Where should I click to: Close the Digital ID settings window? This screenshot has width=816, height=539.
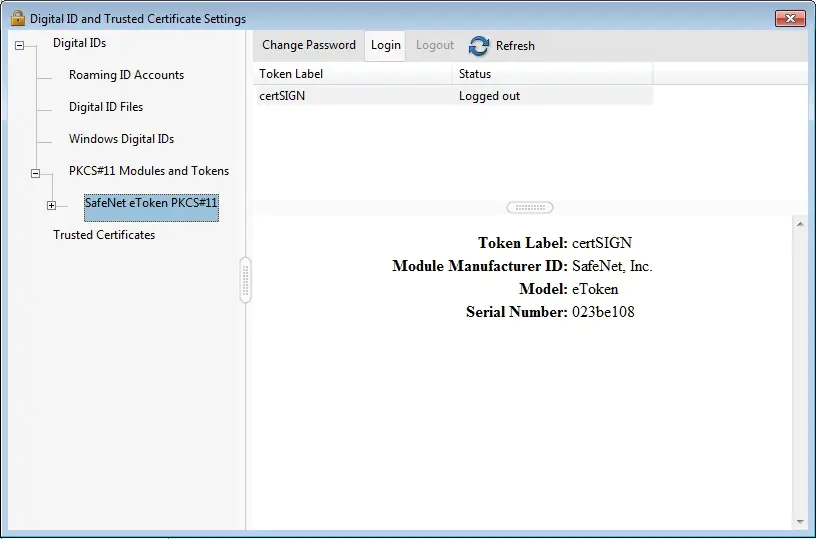click(790, 18)
